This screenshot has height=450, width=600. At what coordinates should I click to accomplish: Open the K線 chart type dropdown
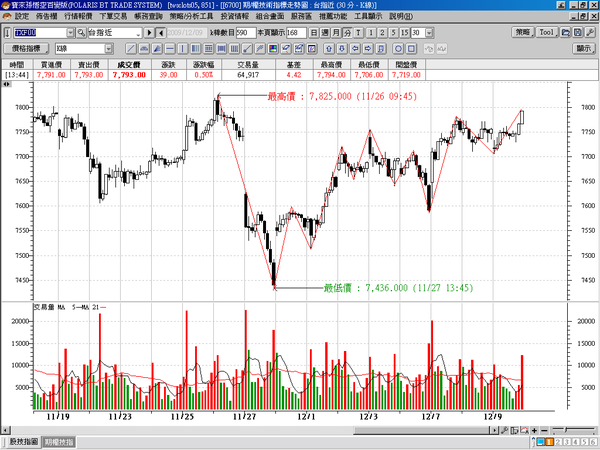click(109, 49)
